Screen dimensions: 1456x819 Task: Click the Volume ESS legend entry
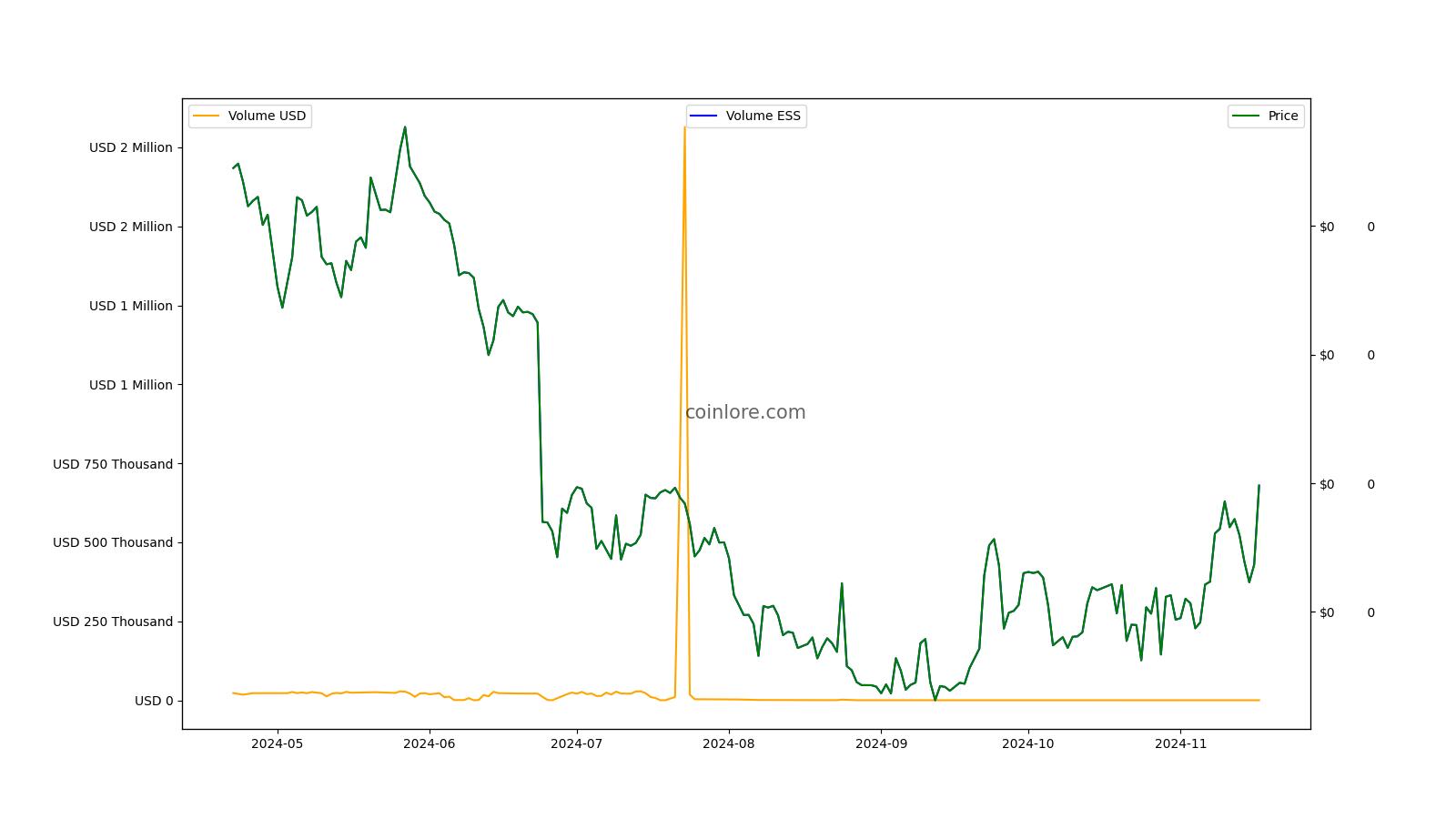click(x=746, y=116)
